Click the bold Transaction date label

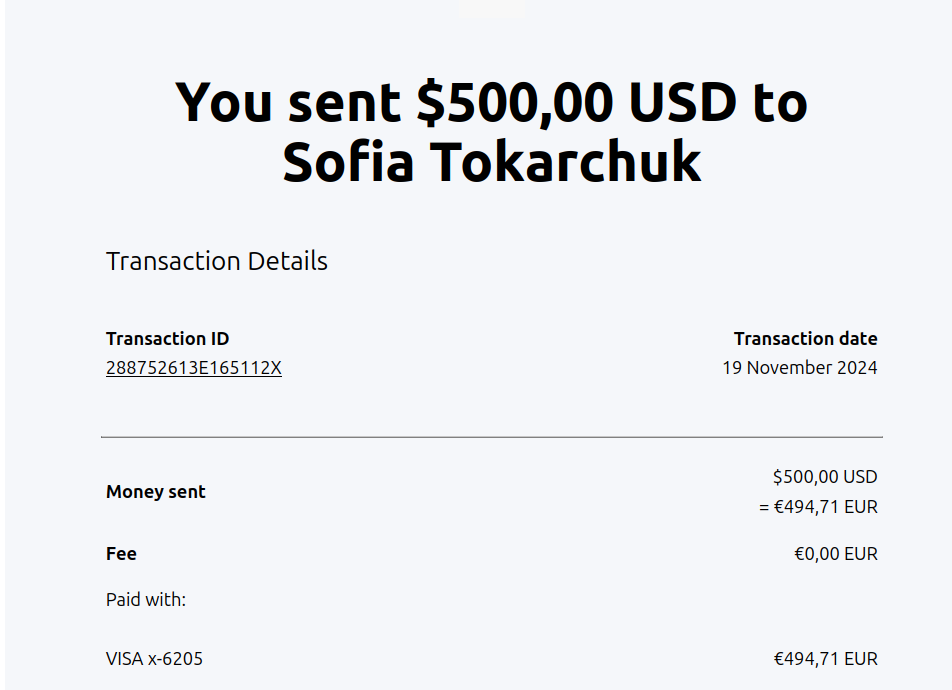click(x=805, y=339)
